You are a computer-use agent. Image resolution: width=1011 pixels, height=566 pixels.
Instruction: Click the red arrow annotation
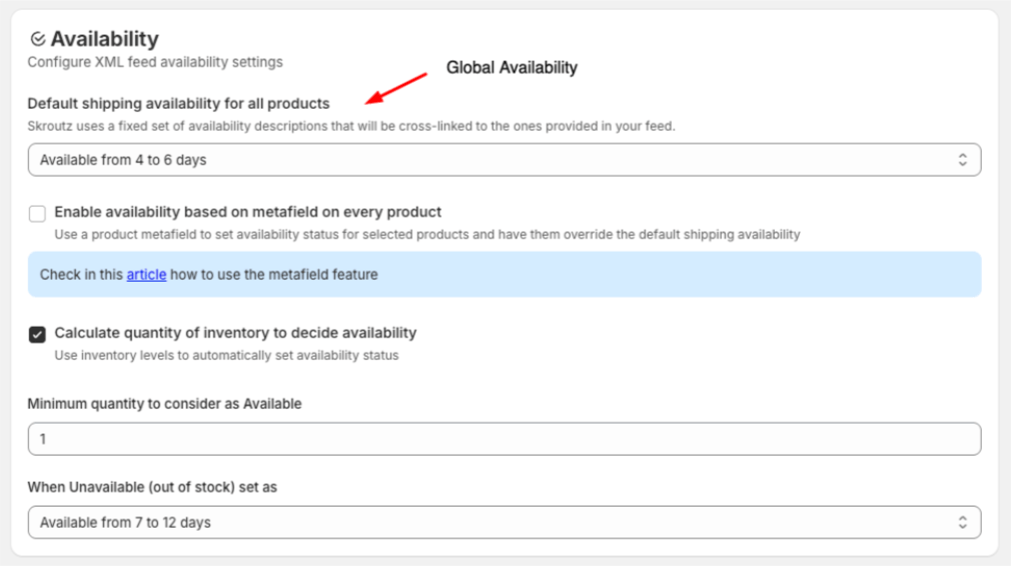click(398, 88)
